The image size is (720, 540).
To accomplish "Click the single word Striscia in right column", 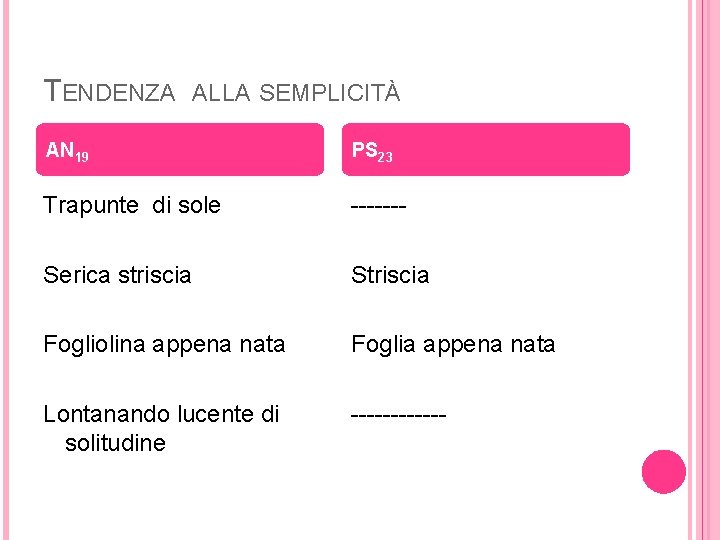I will click(390, 275).
